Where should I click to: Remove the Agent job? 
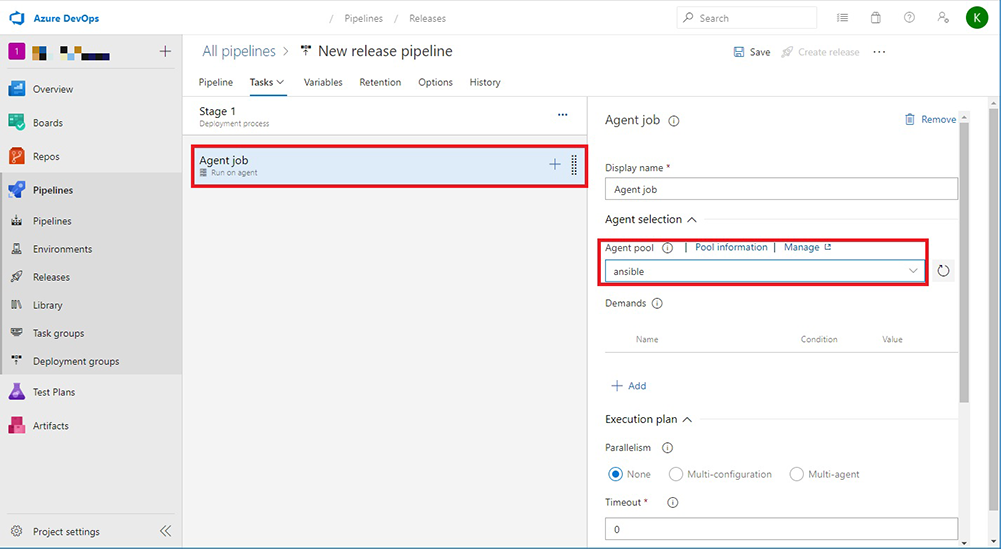pyautogui.click(x=930, y=119)
